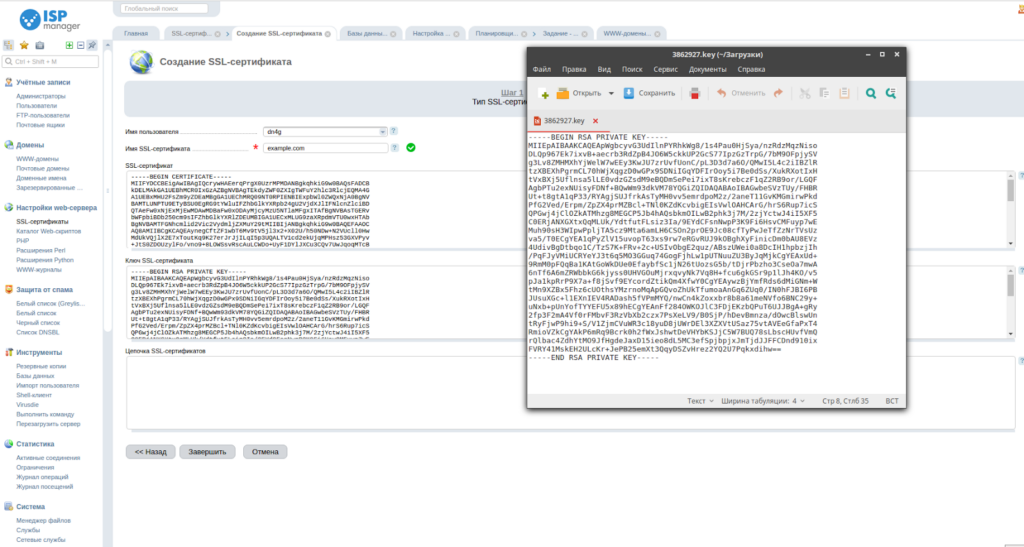This screenshot has width=1024, height=547.
Task: Click the << Назад button
Action: pyautogui.click(x=151, y=452)
